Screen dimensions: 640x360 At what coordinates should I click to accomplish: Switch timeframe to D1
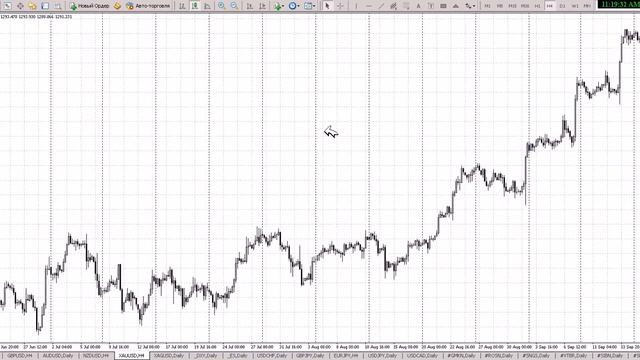click(x=562, y=6)
